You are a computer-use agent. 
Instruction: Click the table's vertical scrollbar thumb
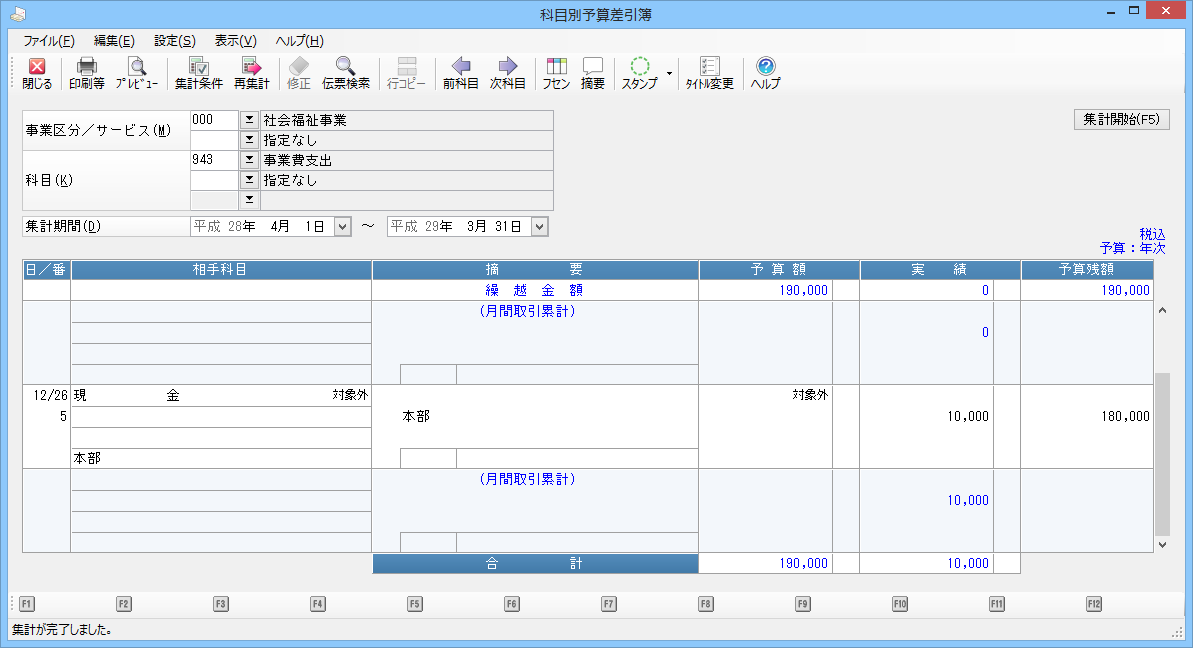(1161, 453)
